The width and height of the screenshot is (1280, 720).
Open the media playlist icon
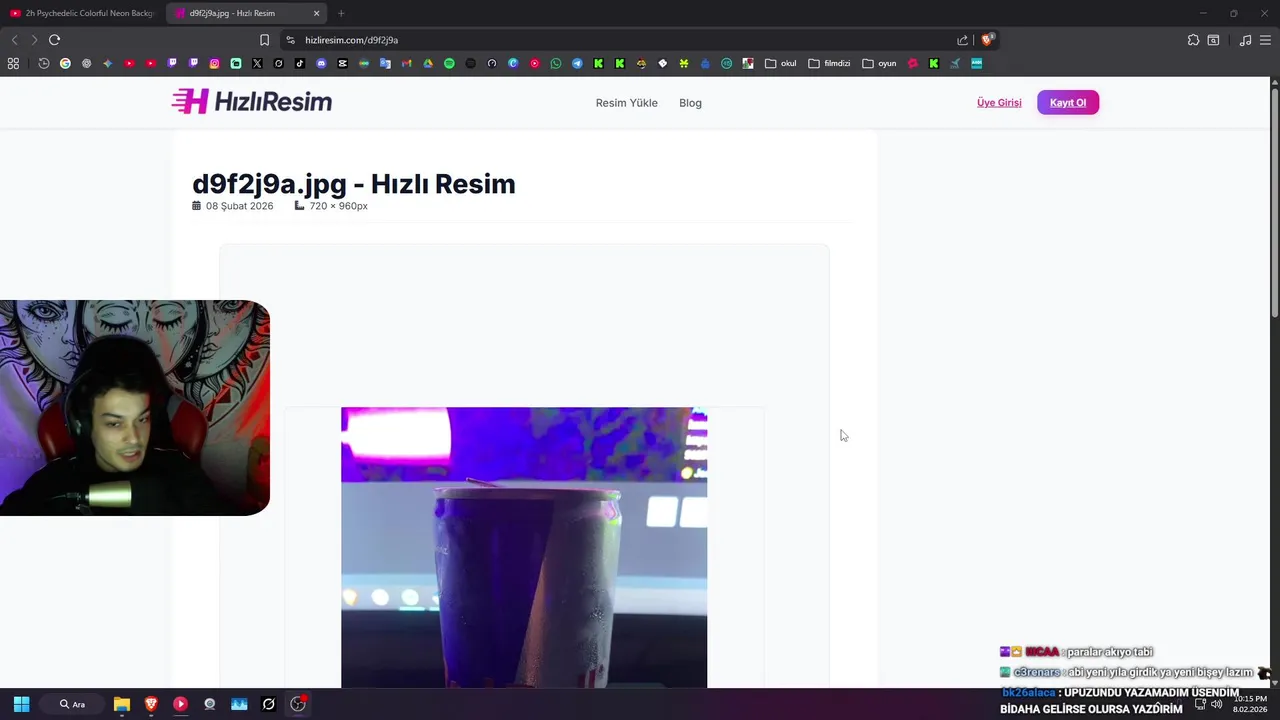pyautogui.click(x=1245, y=40)
